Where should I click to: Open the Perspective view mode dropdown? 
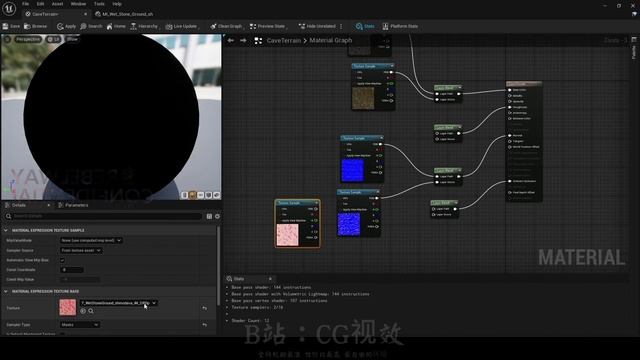pyautogui.click(x=28, y=39)
